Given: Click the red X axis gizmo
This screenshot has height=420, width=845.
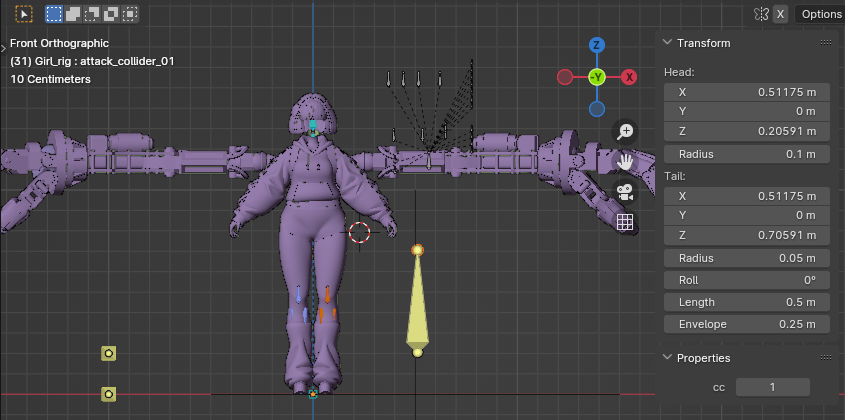Looking at the screenshot, I should [629, 77].
